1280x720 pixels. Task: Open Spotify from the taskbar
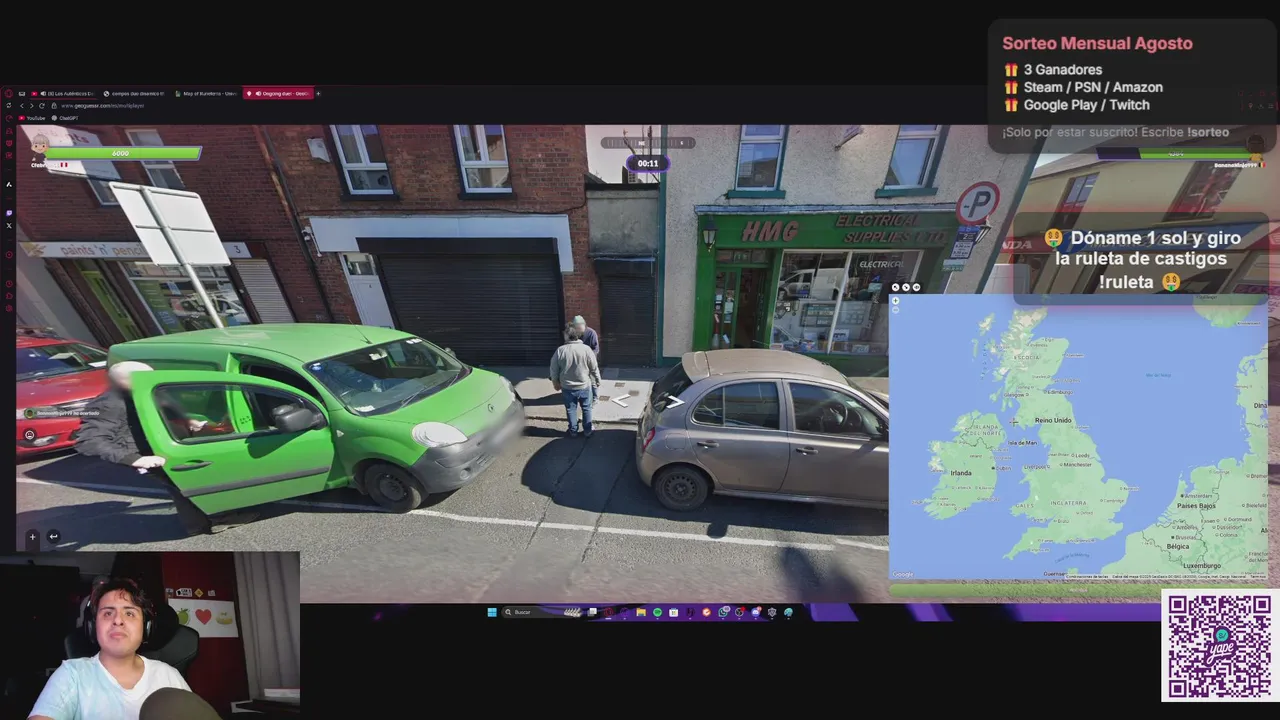click(657, 612)
